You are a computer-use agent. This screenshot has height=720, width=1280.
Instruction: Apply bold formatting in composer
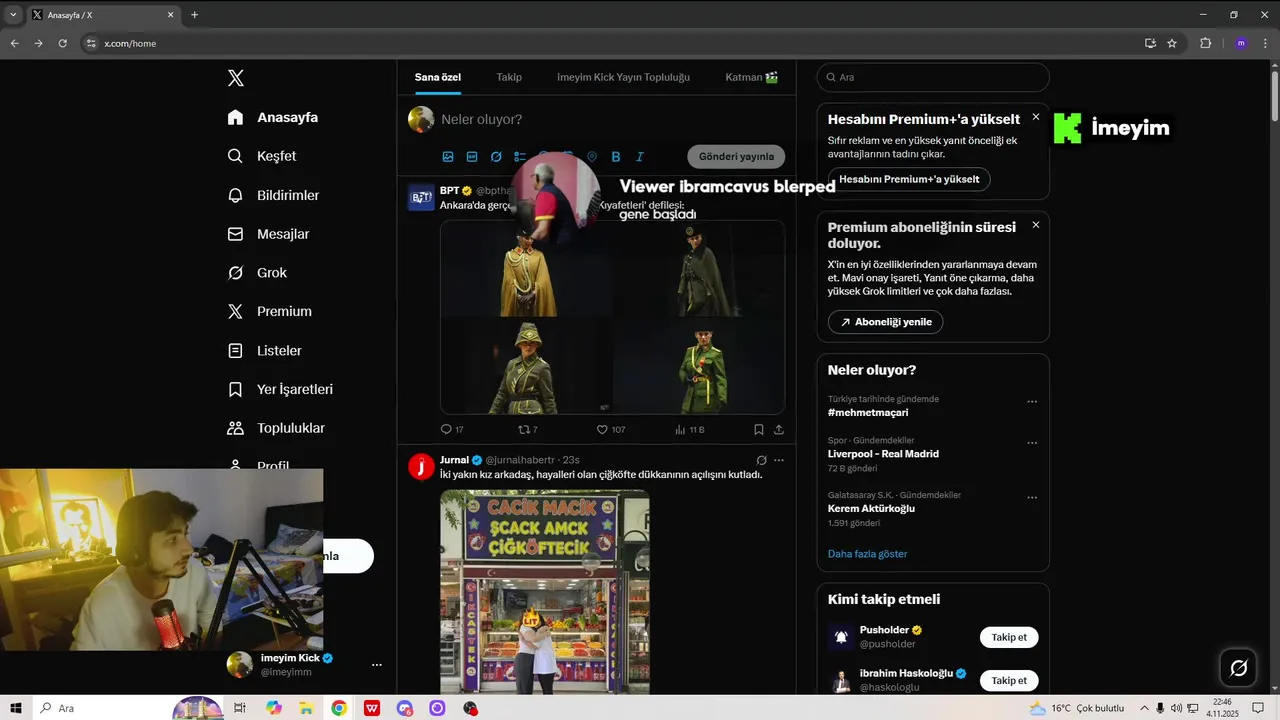tap(616, 157)
